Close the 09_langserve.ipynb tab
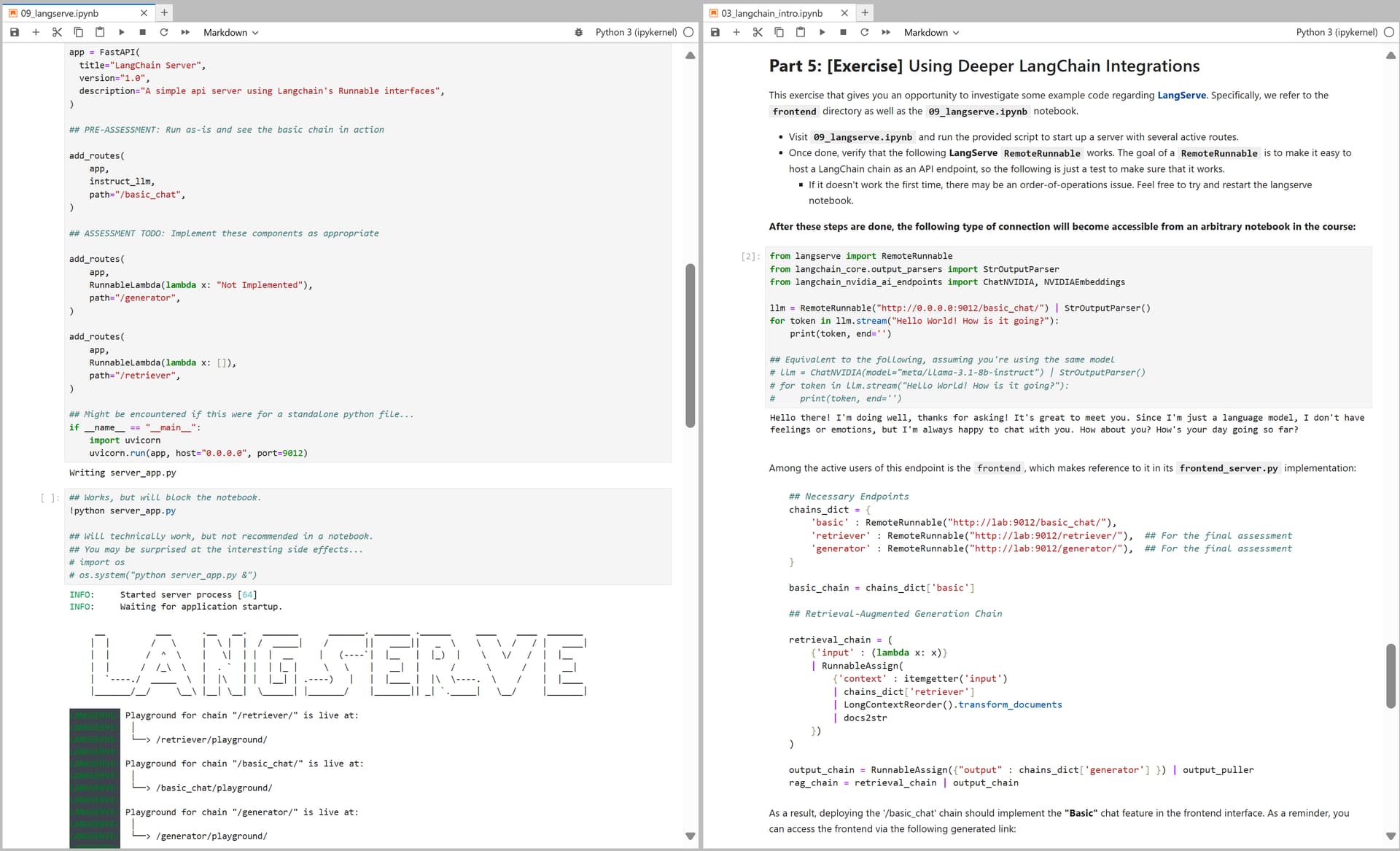This screenshot has height=851, width=1400. point(144,13)
